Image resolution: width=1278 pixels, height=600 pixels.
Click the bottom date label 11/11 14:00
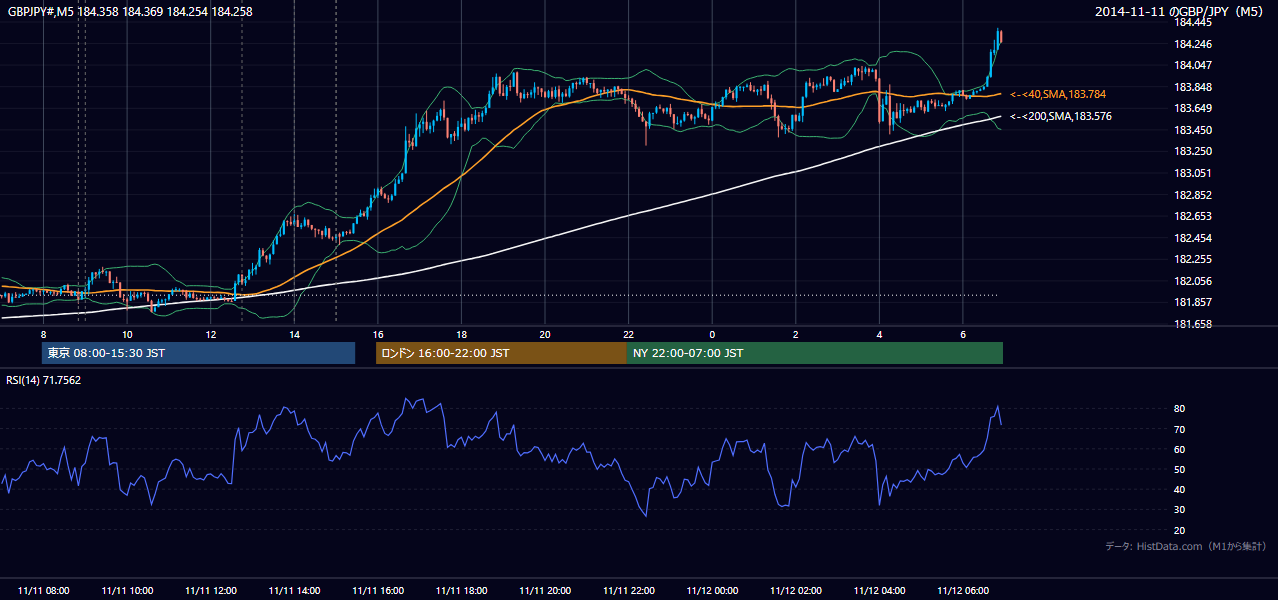(x=294, y=591)
